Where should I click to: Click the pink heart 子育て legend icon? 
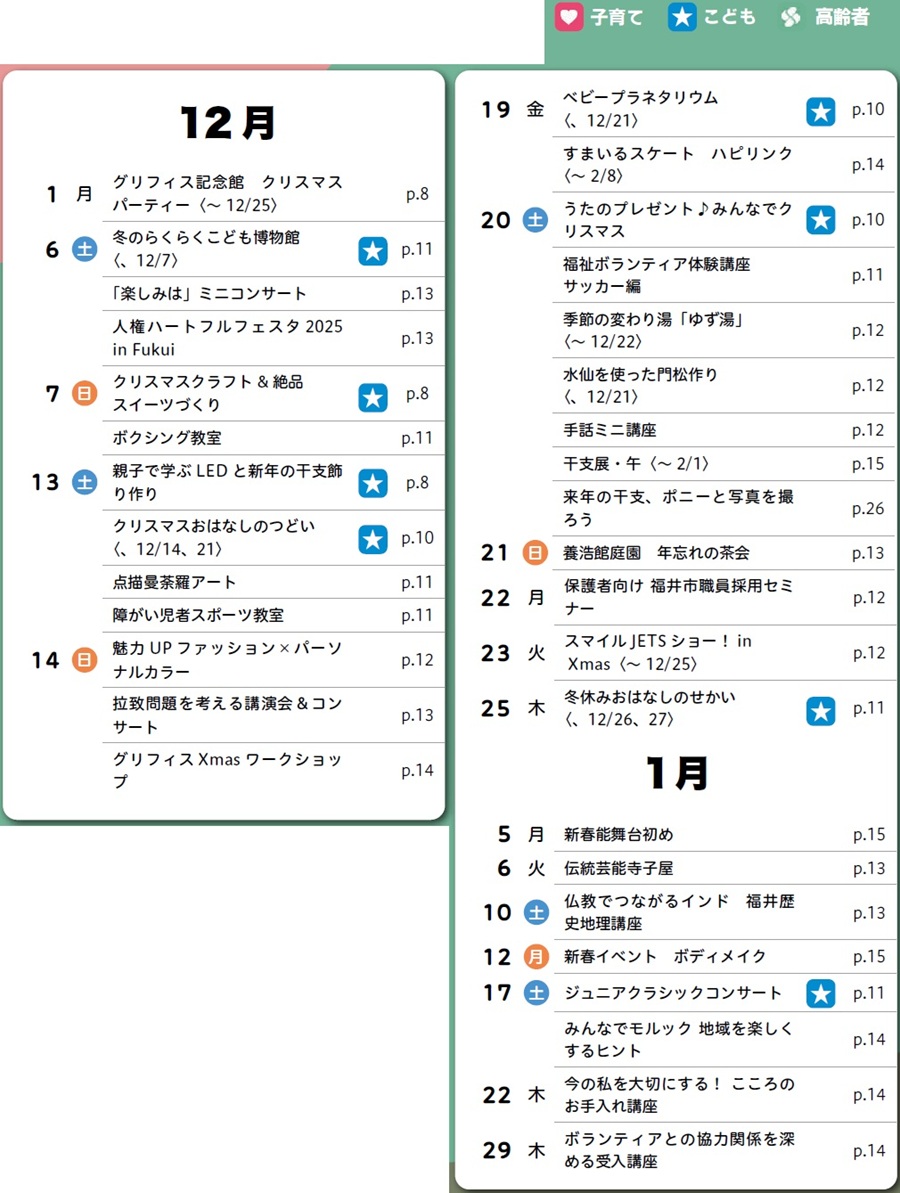(x=569, y=17)
